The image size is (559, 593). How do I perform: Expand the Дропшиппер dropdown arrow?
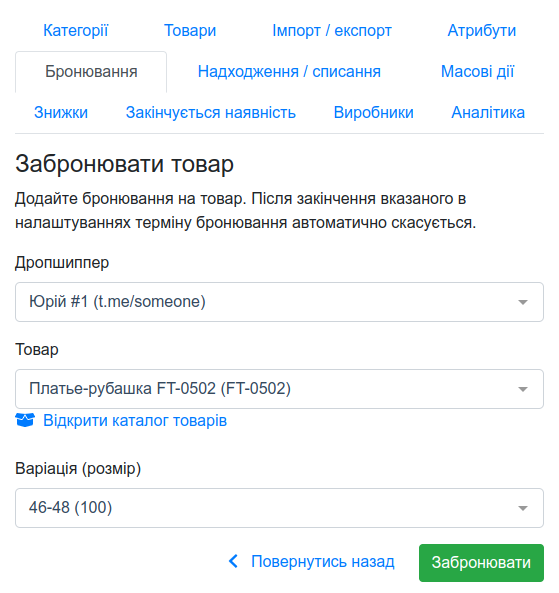point(523,302)
